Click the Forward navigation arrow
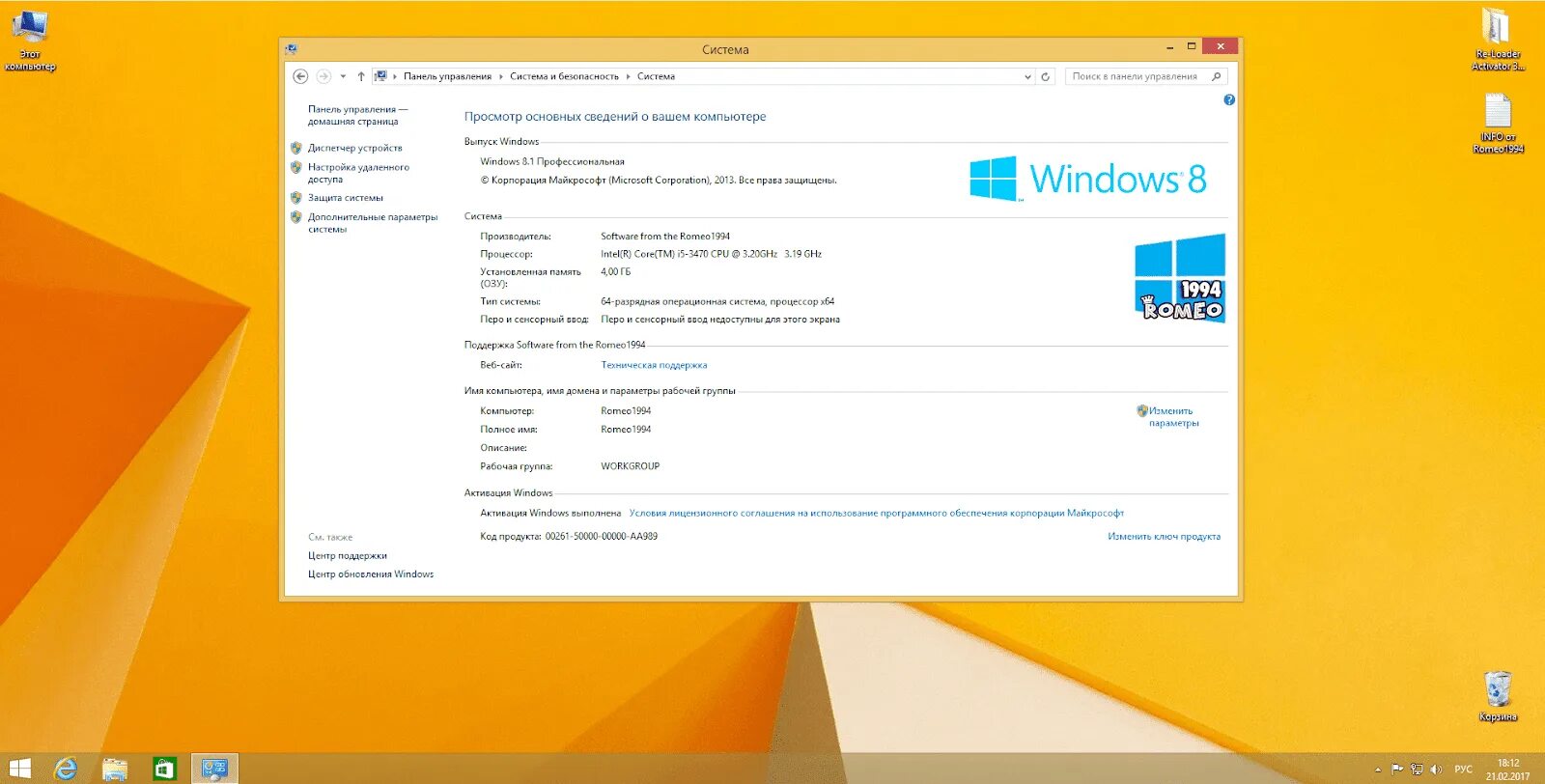Screen dimensions: 1545x784 tap(323, 76)
